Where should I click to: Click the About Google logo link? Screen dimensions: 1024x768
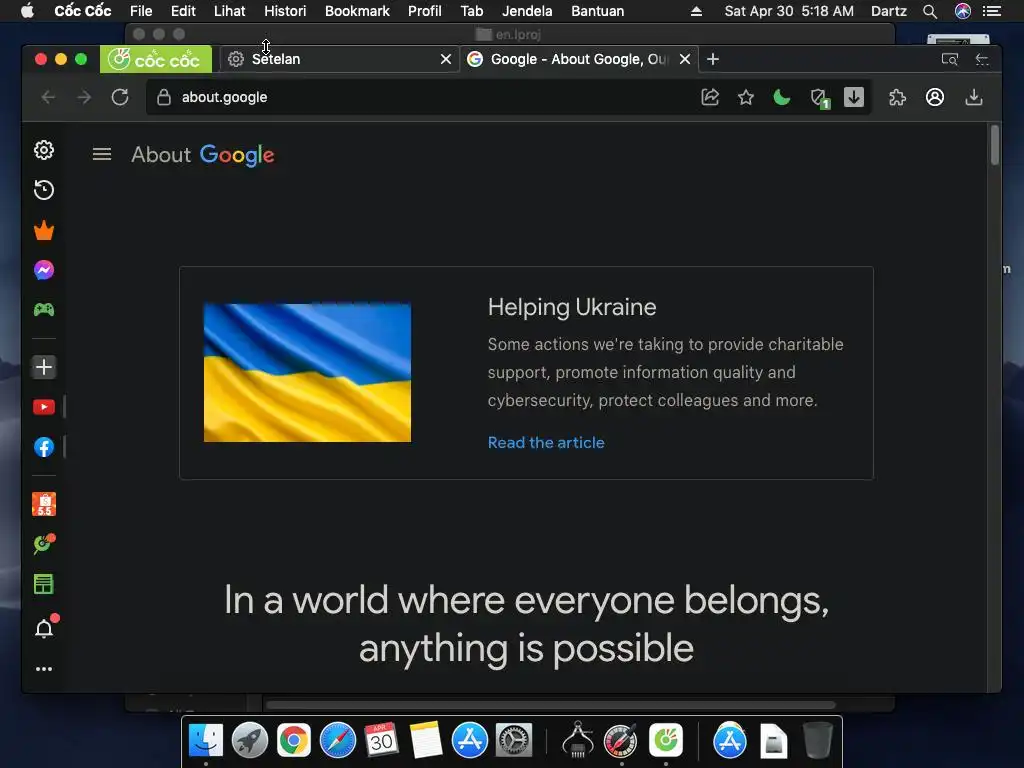coord(203,155)
